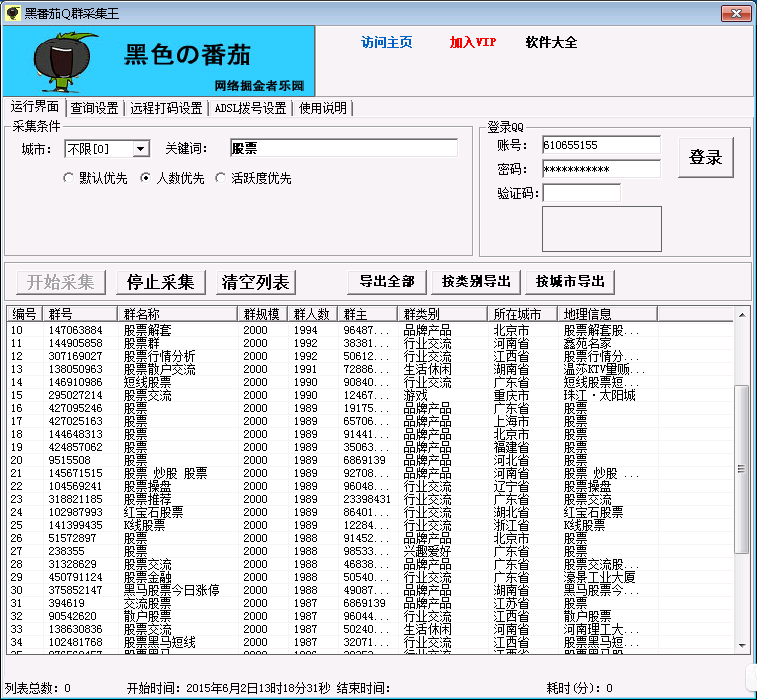Sort by the 群人数 column header
Viewport: 757px width, 700px height.
(x=312, y=314)
